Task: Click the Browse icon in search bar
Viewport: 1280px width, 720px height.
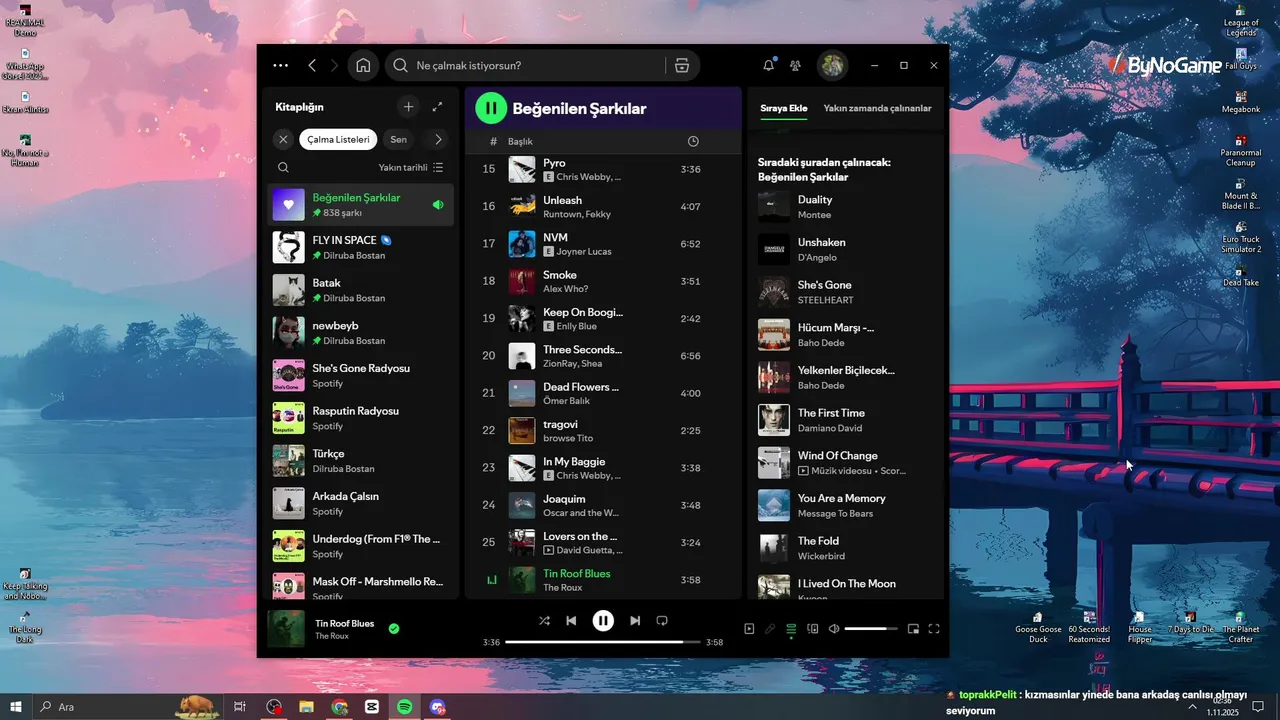Action: point(682,65)
